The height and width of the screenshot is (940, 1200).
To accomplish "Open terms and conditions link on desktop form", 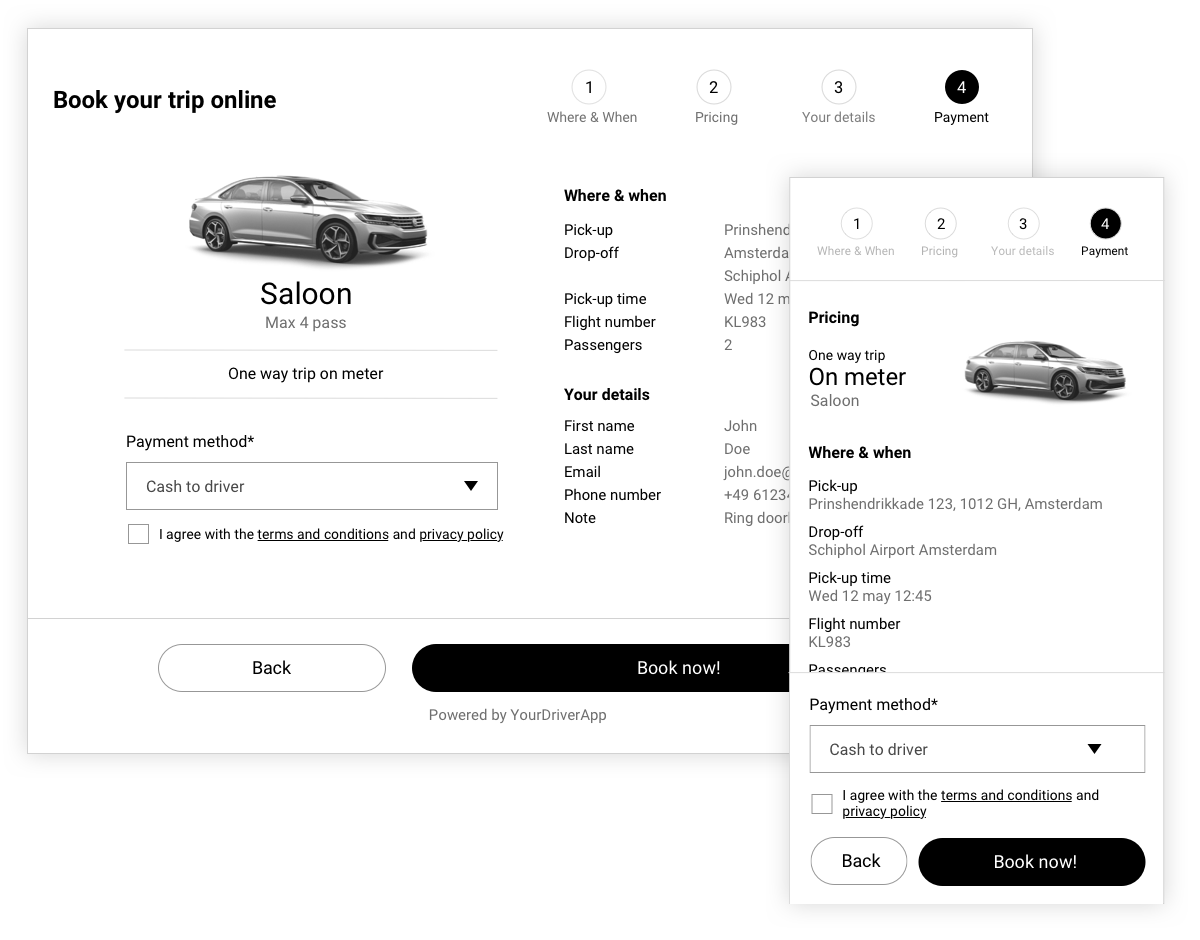I will pyautogui.click(x=323, y=534).
